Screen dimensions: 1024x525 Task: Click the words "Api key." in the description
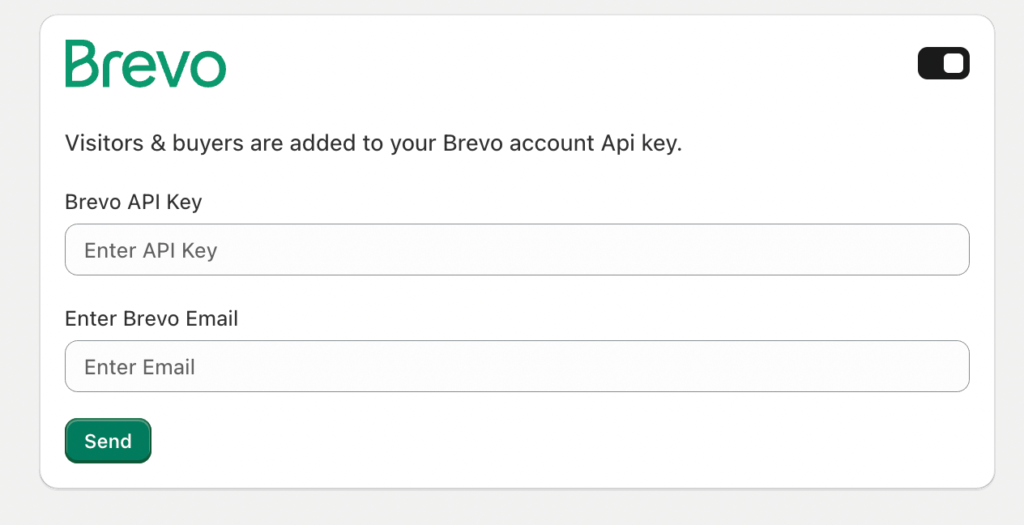pos(641,144)
